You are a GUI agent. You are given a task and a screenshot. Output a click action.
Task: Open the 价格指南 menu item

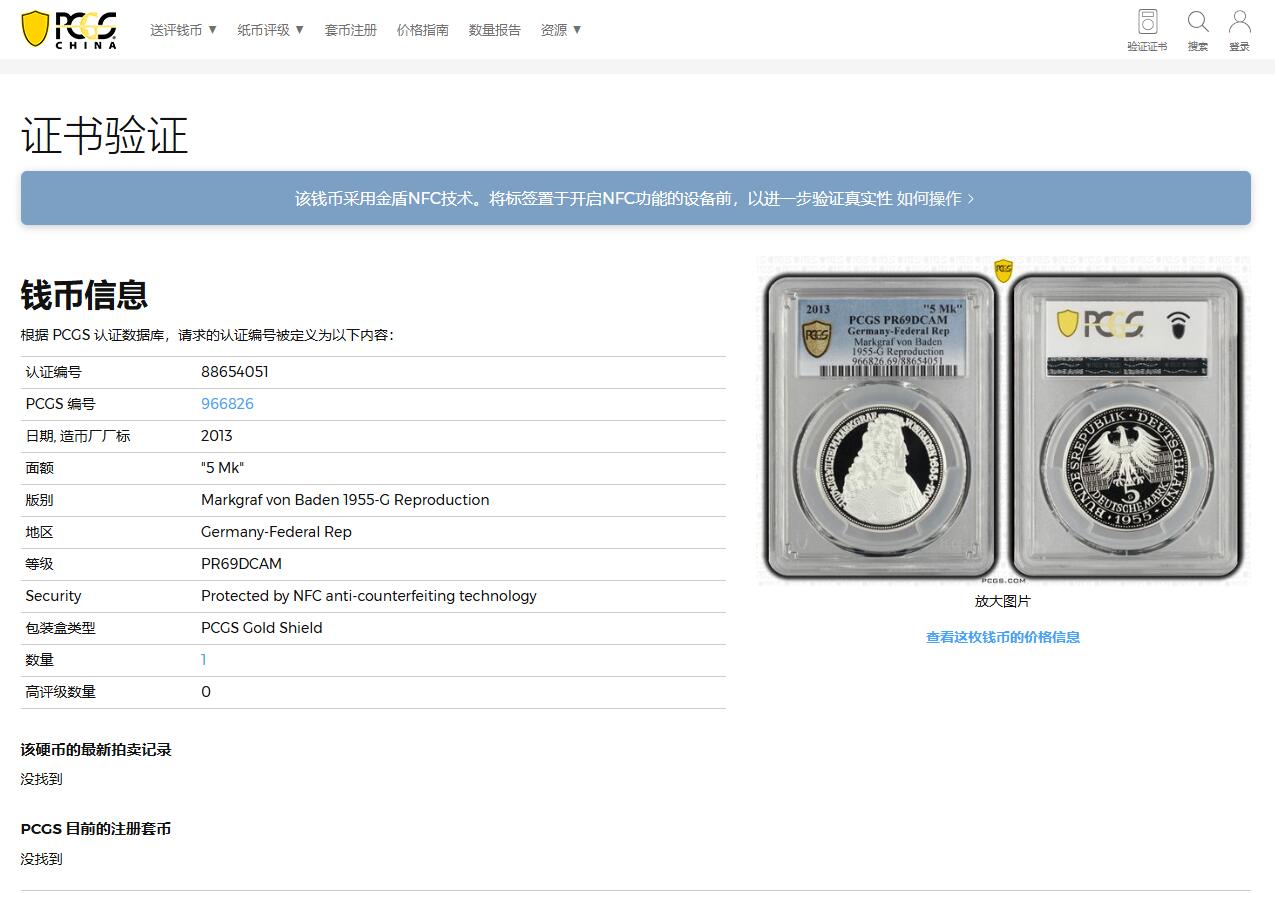[x=422, y=30]
